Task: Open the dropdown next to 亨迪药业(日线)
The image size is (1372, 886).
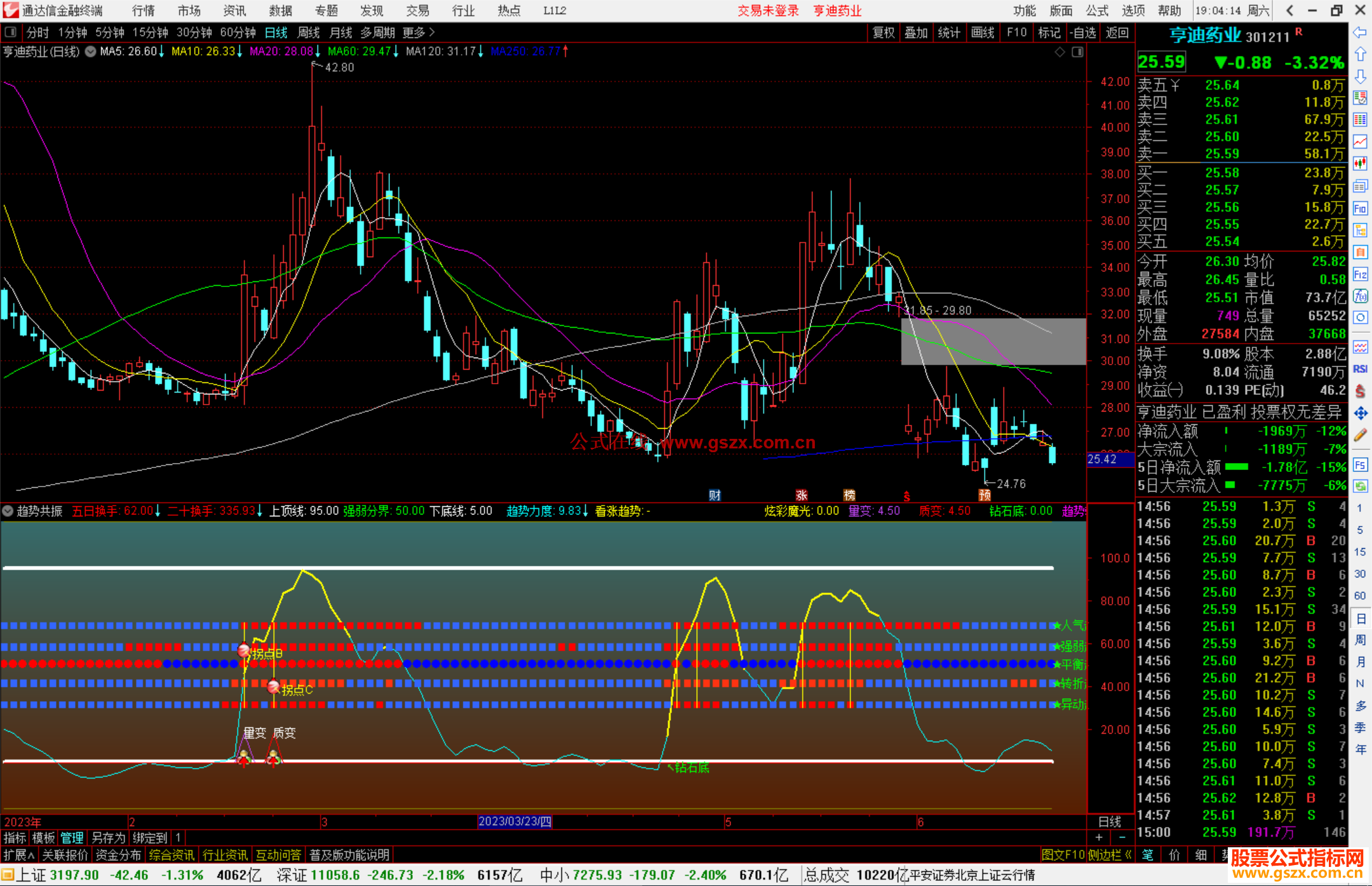Action: 91,51
